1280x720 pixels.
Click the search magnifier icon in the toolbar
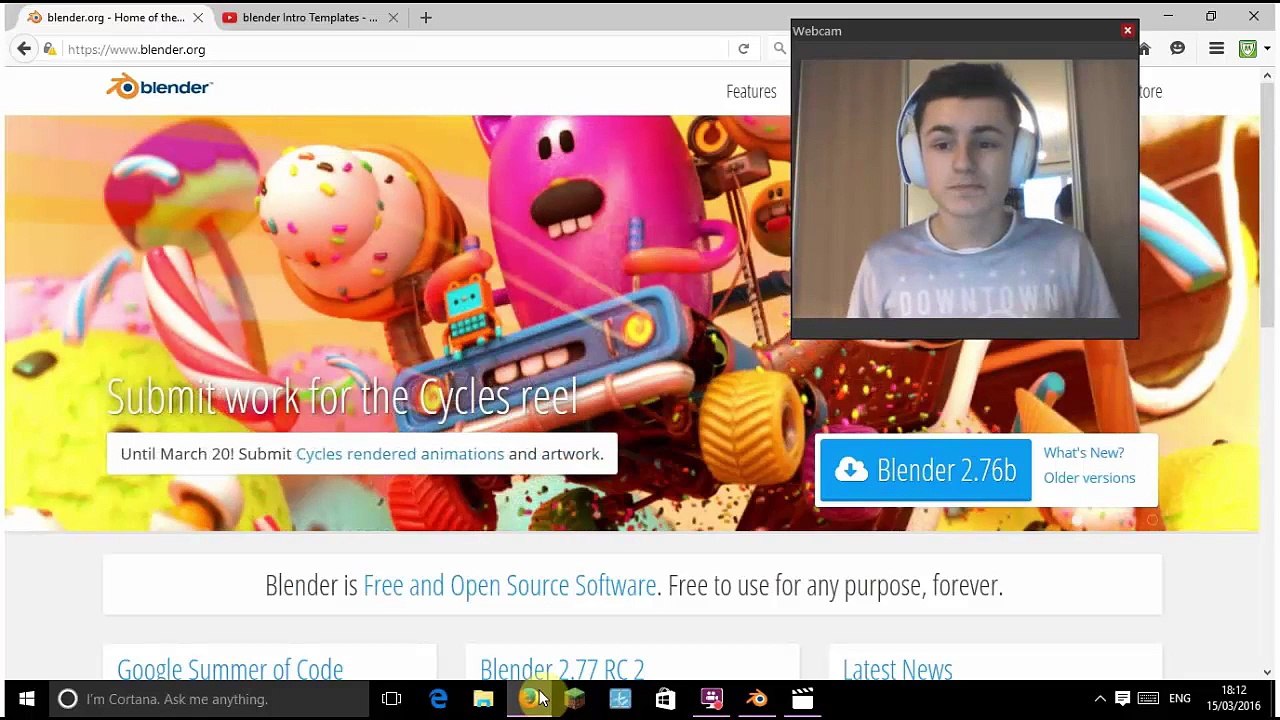[x=779, y=49]
